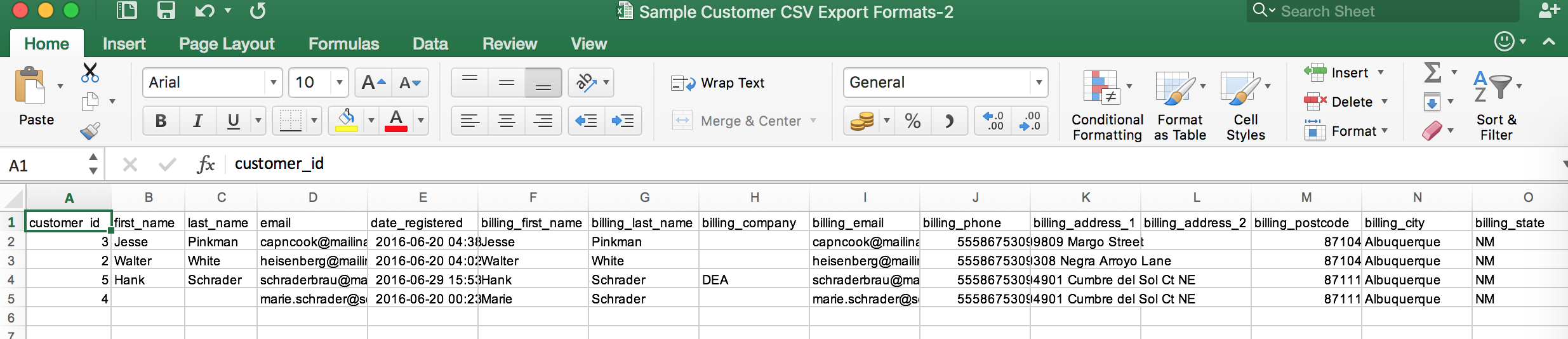Image resolution: width=1568 pixels, height=339 pixels.
Task: Click the Increase Indent icon
Action: point(623,121)
